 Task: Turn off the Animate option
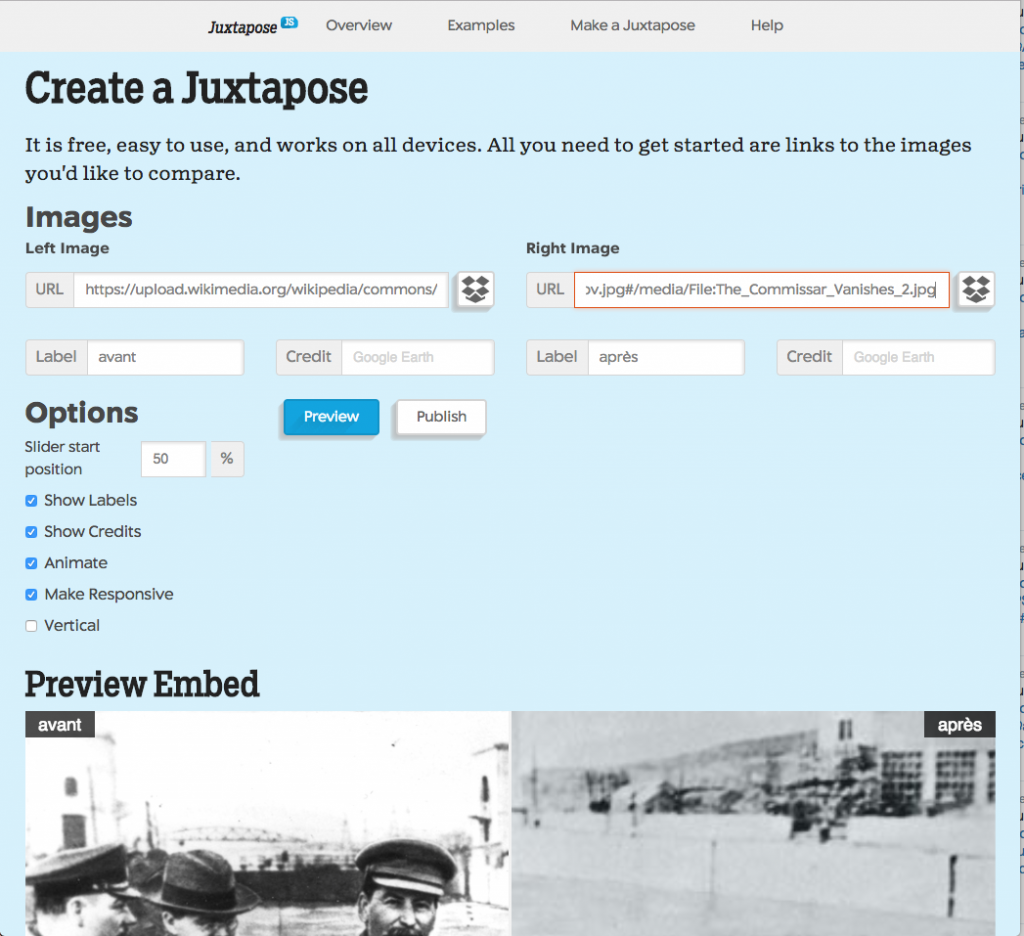(x=30, y=563)
